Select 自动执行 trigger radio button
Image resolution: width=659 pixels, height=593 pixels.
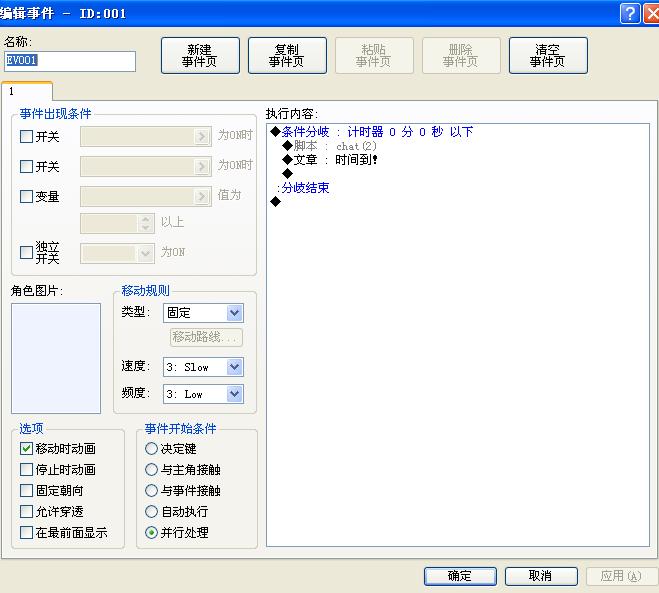coord(151,511)
